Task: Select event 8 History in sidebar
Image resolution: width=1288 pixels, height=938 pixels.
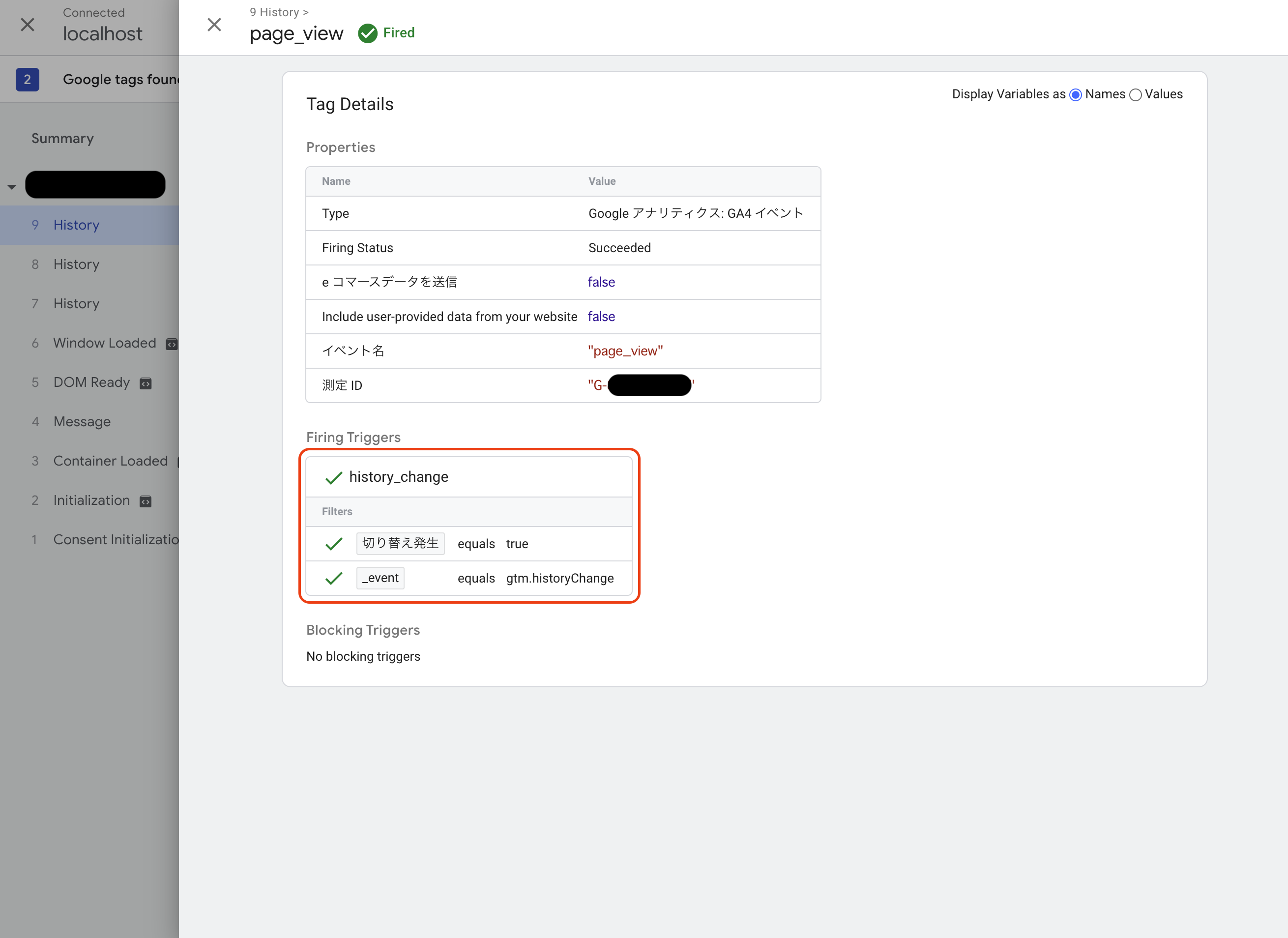Action: 76,264
